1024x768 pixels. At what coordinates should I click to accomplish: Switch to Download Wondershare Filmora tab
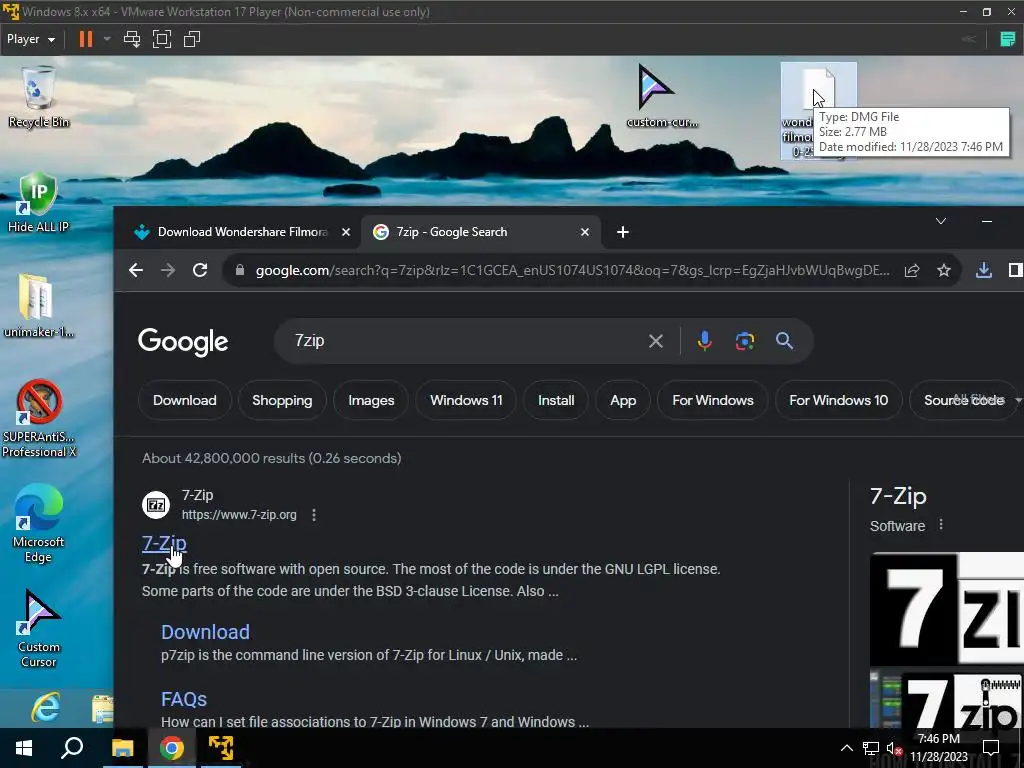242,232
